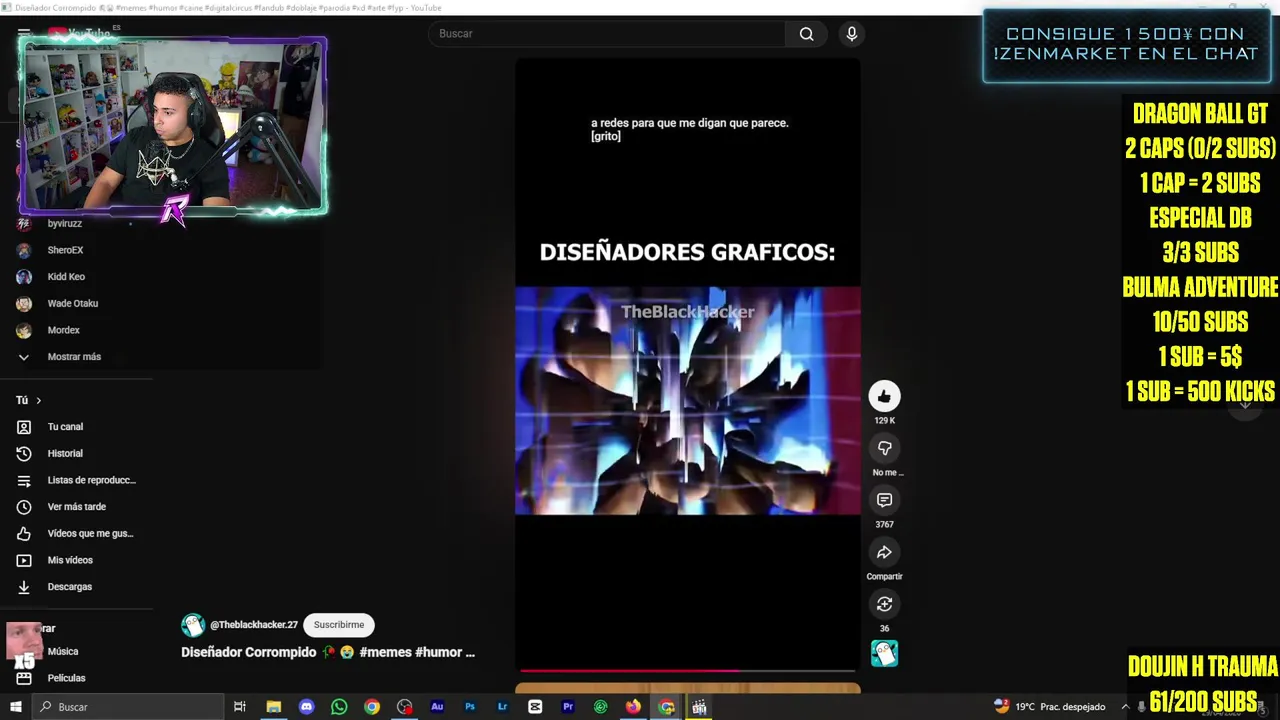Like the short with the thumbs-up button
This screenshot has width=1280, height=720.
(884, 397)
